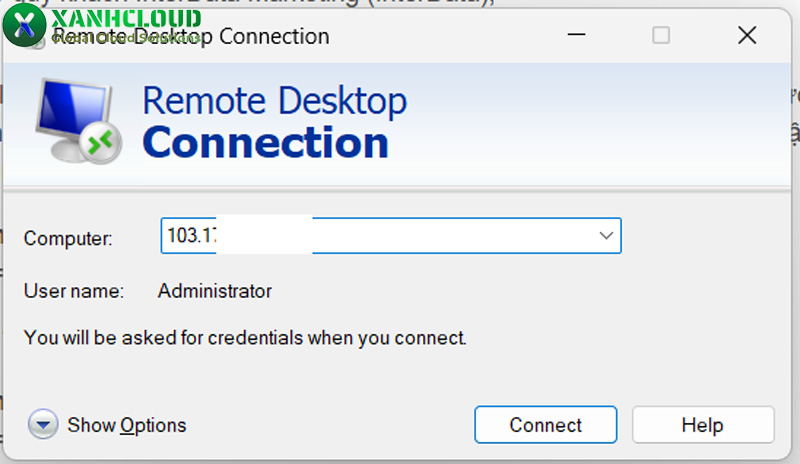Open Help for Remote Desktop
Screen dimensions: 800x464
pos(702,425)
